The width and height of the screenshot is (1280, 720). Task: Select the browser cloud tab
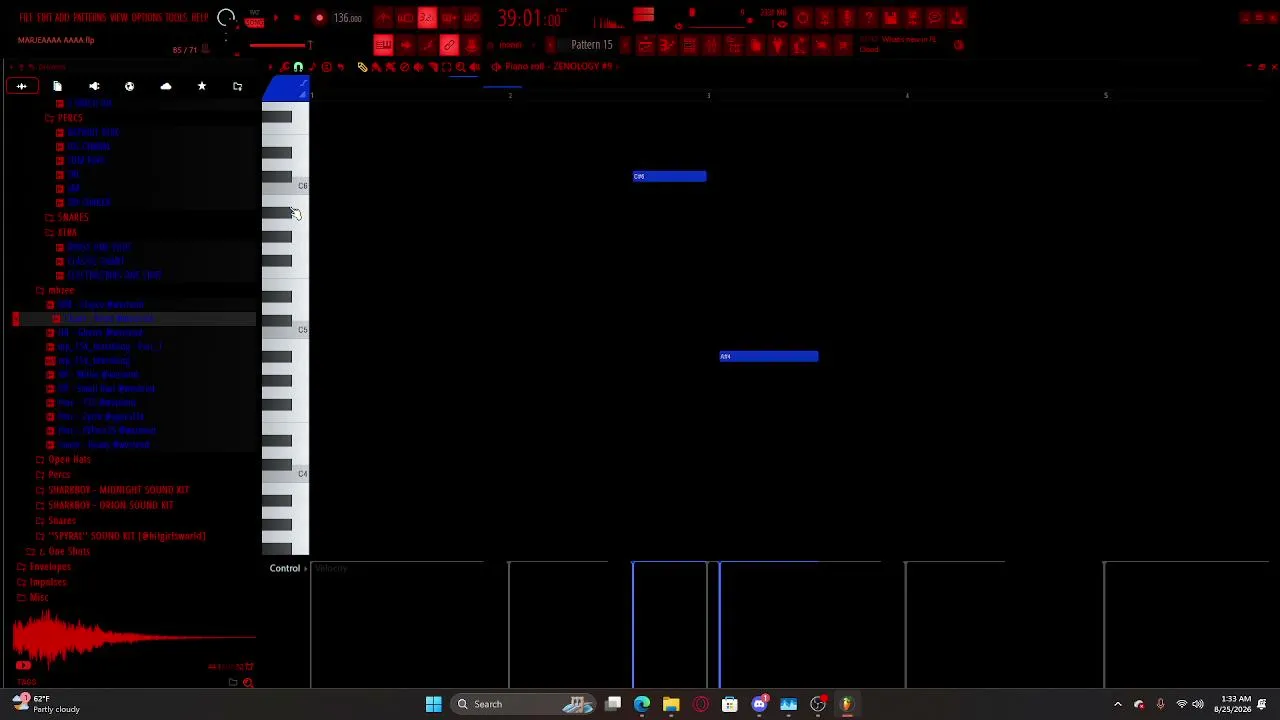(166, 86)
